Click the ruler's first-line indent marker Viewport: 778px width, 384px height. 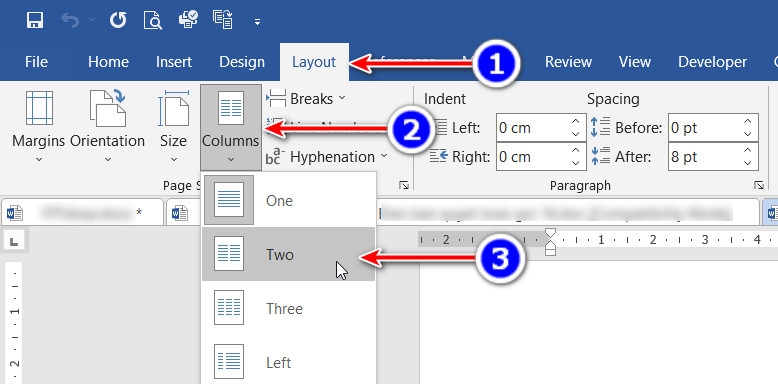point(550,232)
